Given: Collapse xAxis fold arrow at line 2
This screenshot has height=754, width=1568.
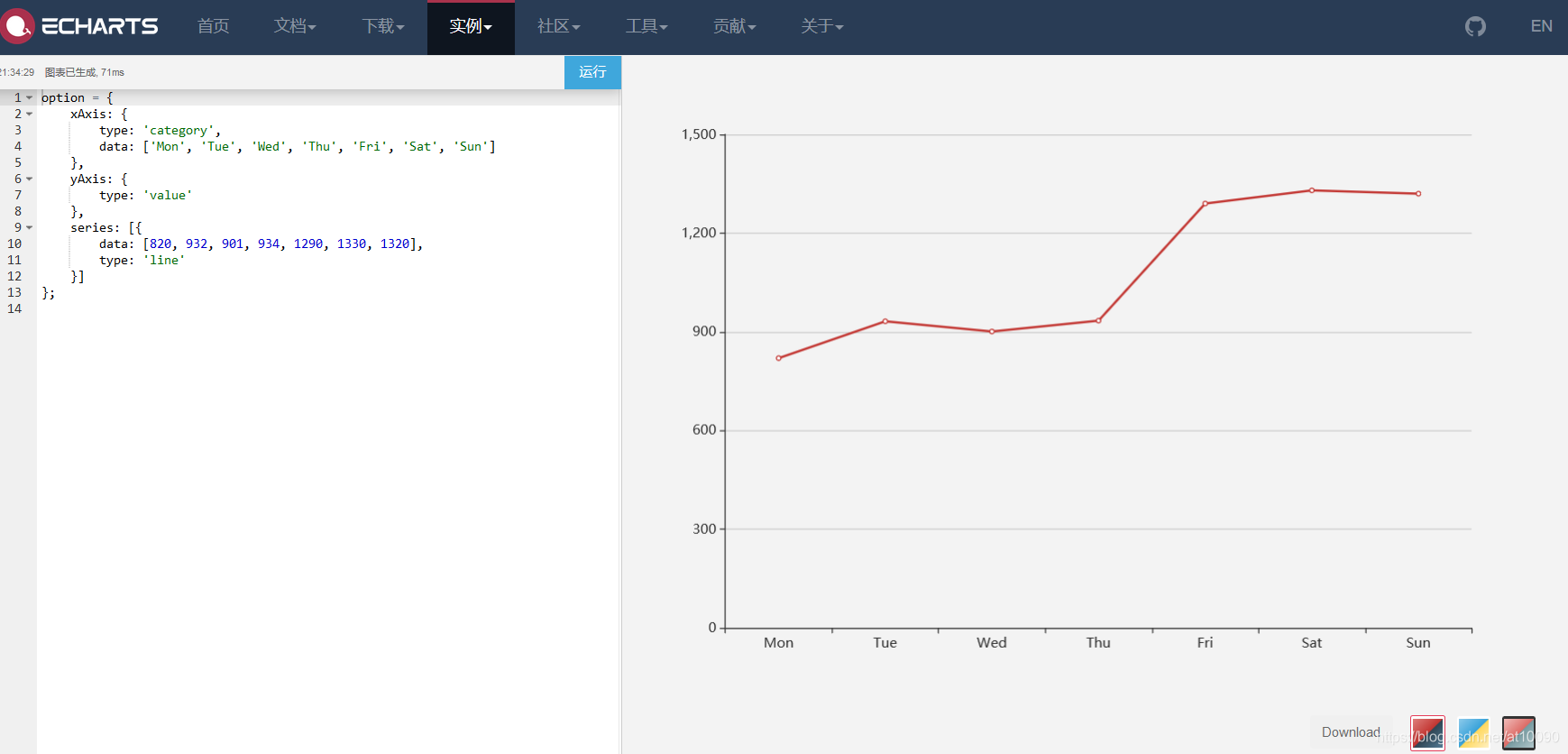Looking at the screenshot, I should click(30, 114).
